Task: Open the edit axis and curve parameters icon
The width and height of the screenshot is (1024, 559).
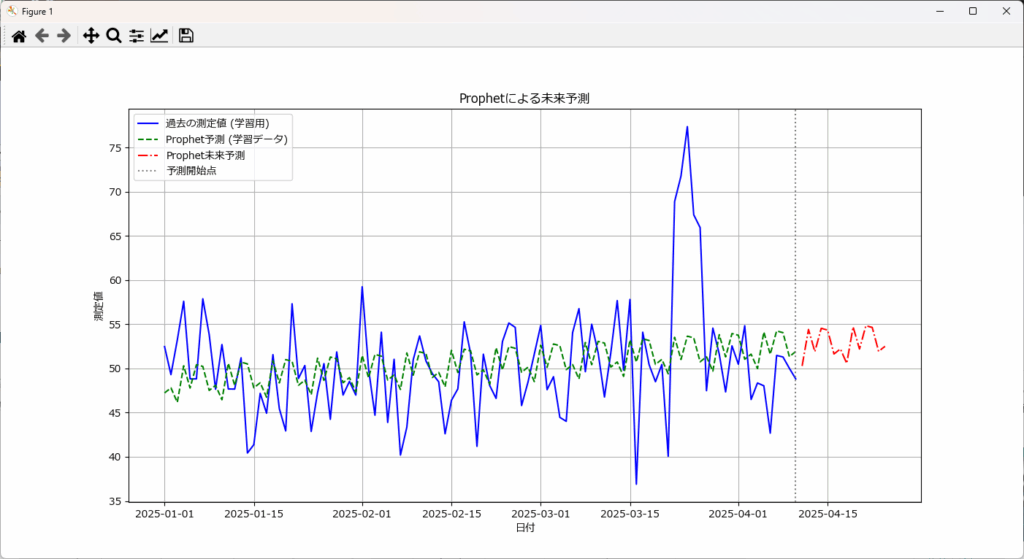Action: 160,36
